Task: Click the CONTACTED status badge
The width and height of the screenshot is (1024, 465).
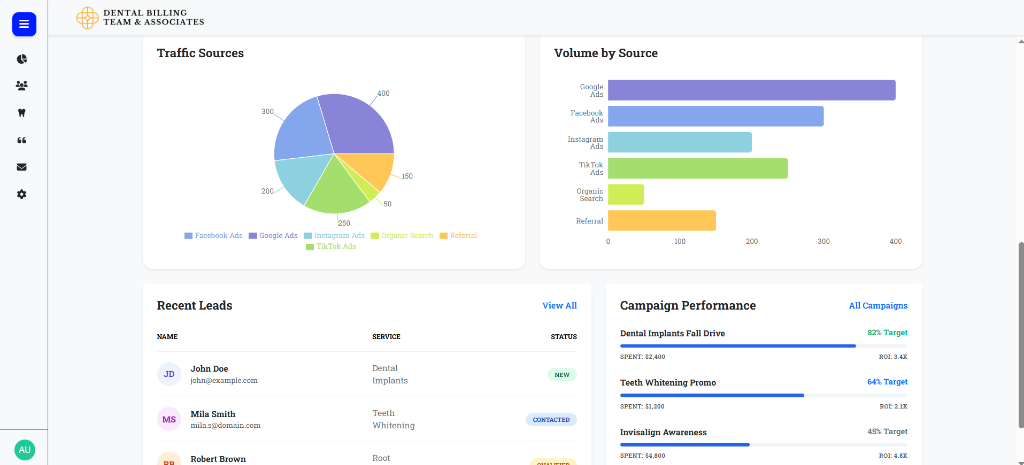Action: tap(551, 420)
